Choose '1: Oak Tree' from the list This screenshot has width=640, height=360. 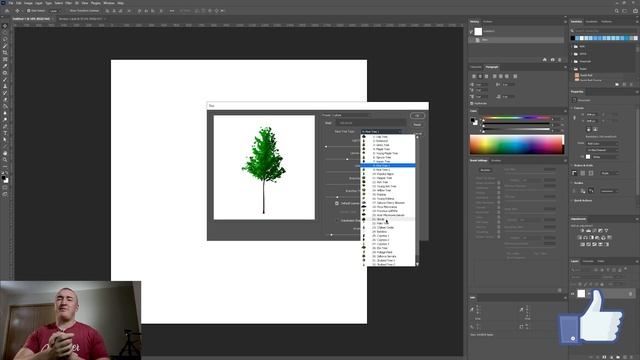pyautogui.click(x=389, y=137)
